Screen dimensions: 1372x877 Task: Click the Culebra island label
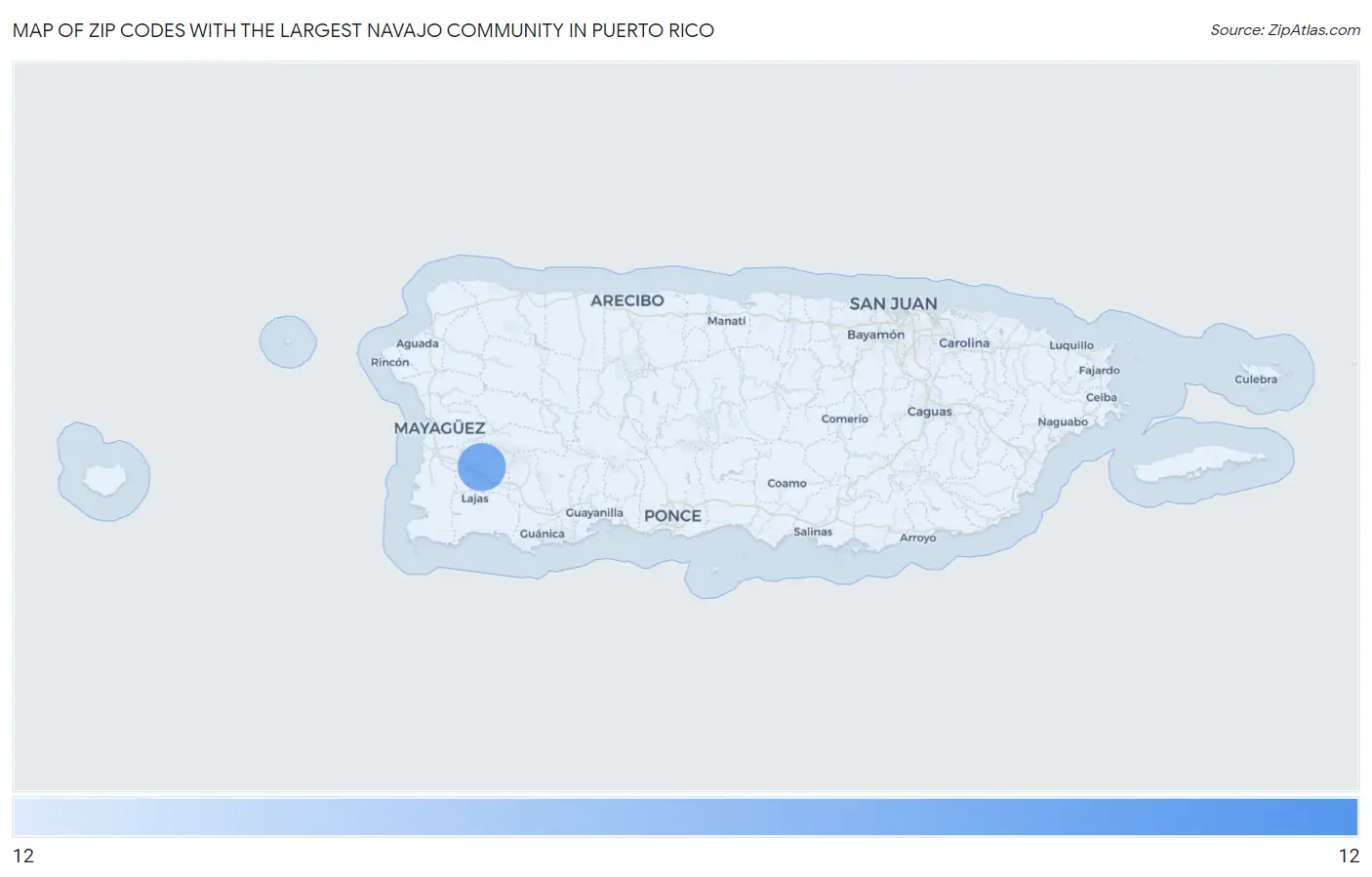point(1255,379)
